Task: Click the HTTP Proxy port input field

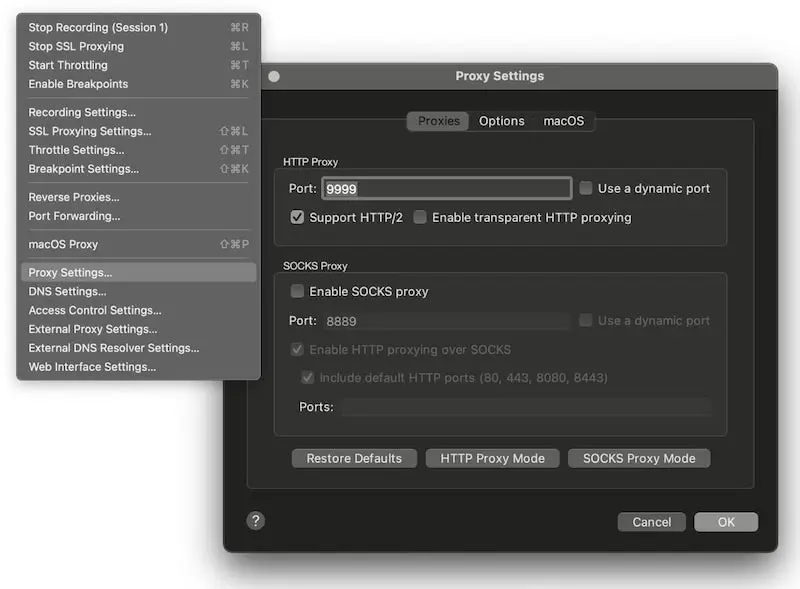Action: (x=446, y=188)
